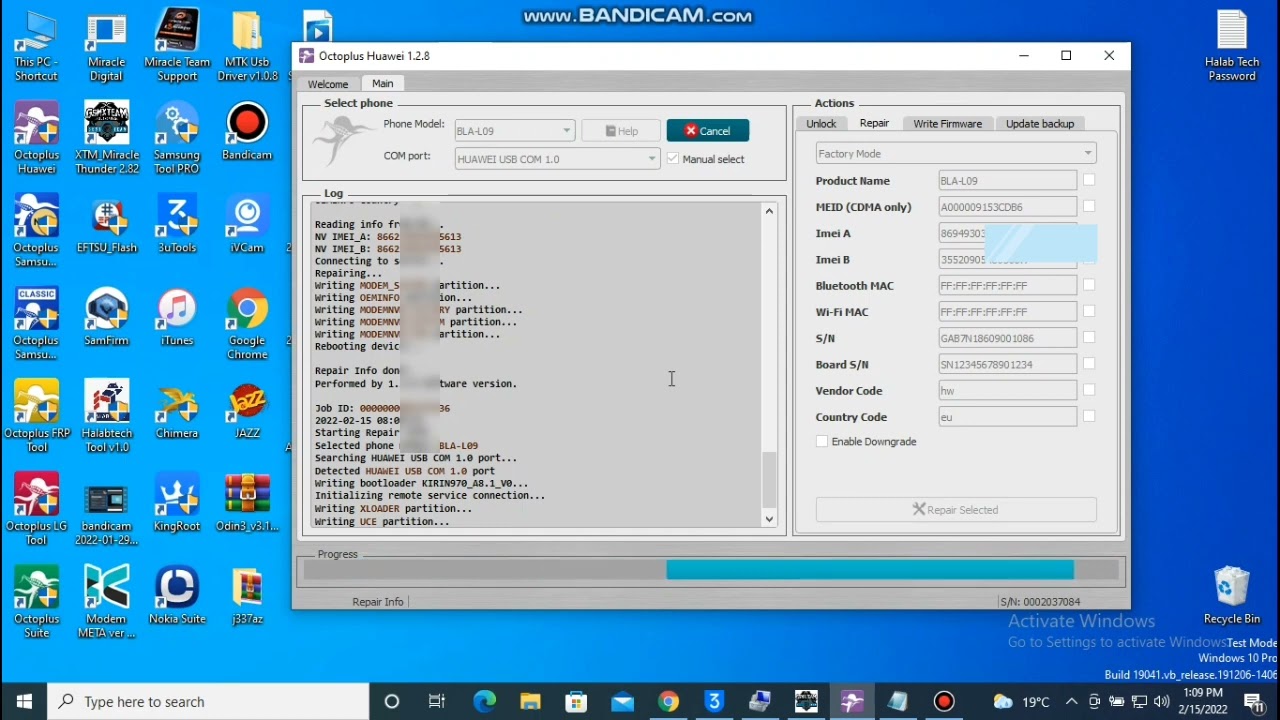Launch KingRoot desktop shortcut
The height and width of the screenshot is (720, 1280).
click(x=177, y=503)
